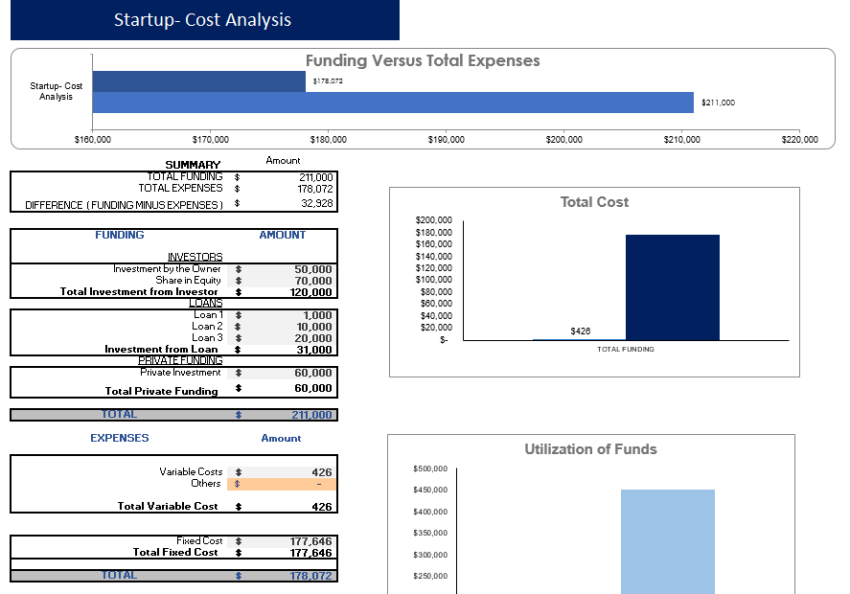Select the Funding Versus Total Expenses chart title
This screenshot has width=850, height=594.
[422, 61]
